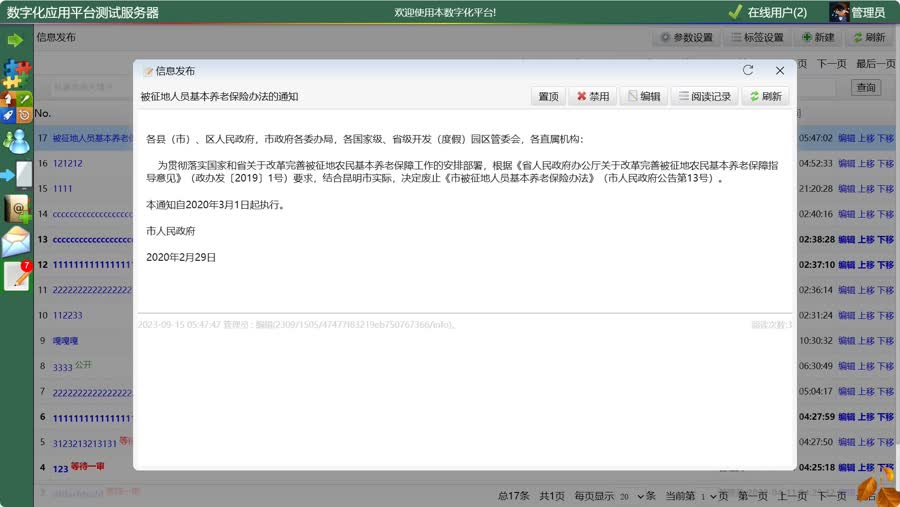Open the messenger contacts sidebar icon
The height and width of the screenshot is (507, 900).
pyautogui.click(x=16, y=140)
